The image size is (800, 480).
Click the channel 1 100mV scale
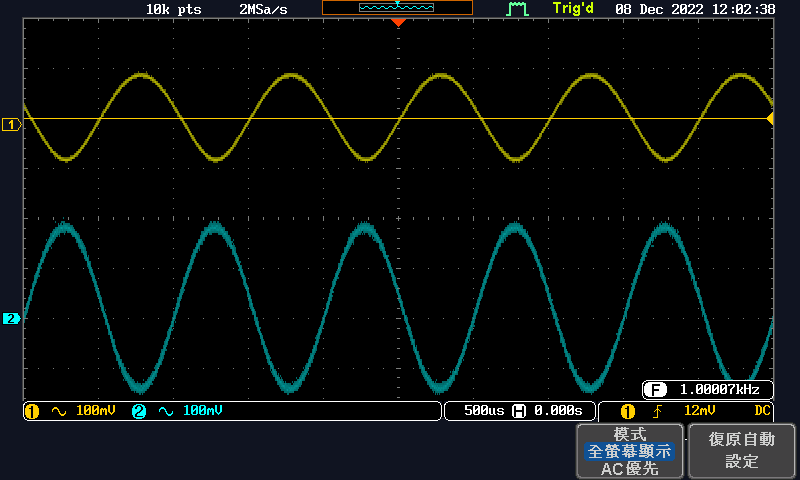coord(95,411)
